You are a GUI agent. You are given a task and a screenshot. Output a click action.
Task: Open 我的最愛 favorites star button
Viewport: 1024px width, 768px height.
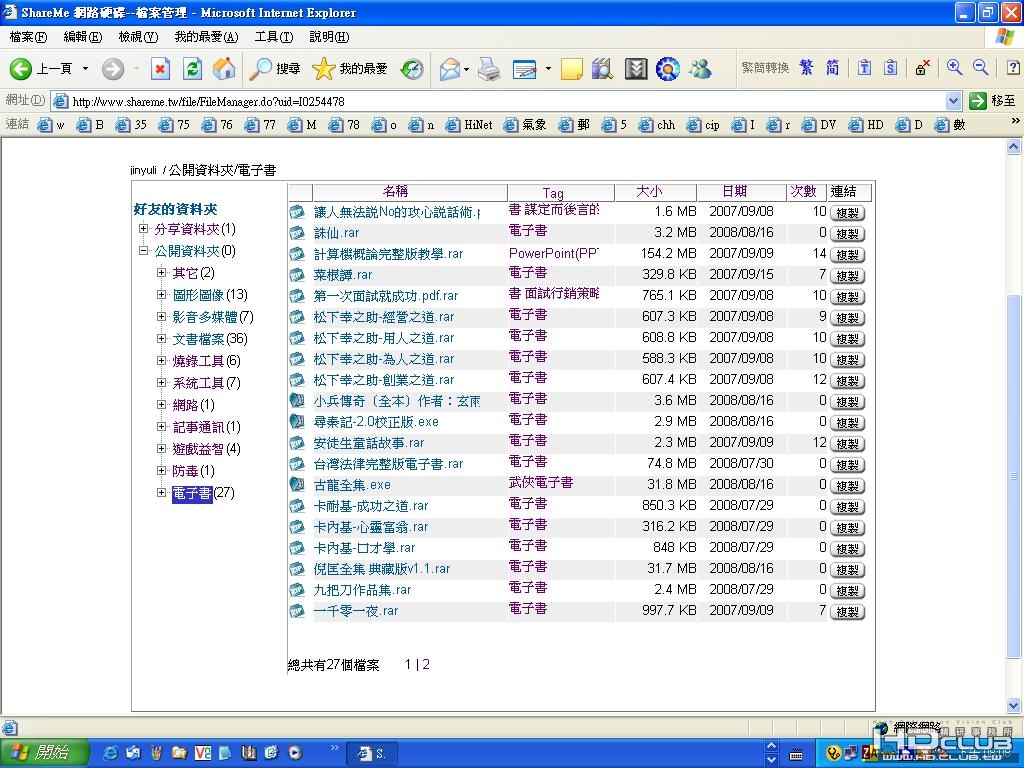tap(350, 68)
